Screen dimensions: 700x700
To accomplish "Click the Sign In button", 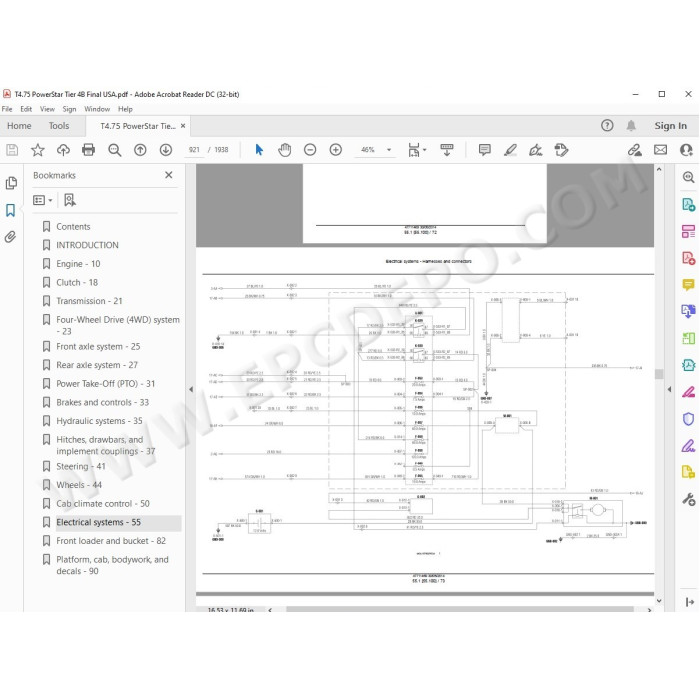I will click(x=671, y=126).
